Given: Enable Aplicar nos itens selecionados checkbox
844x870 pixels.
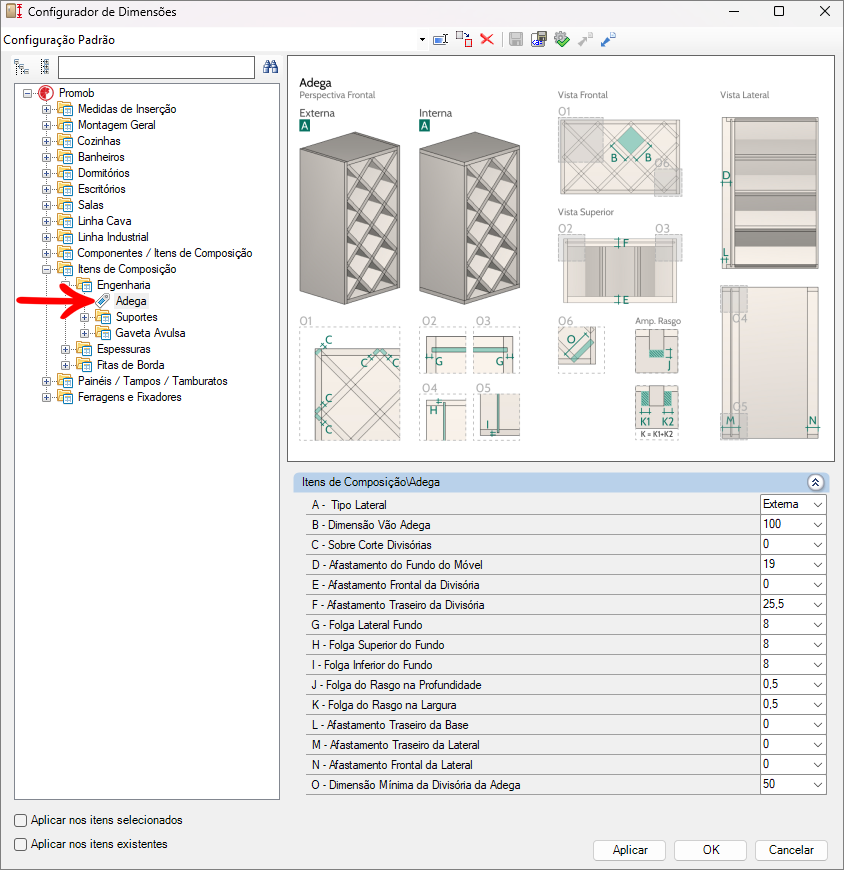Looking at the screenshot, I should [x=21, y=820].
